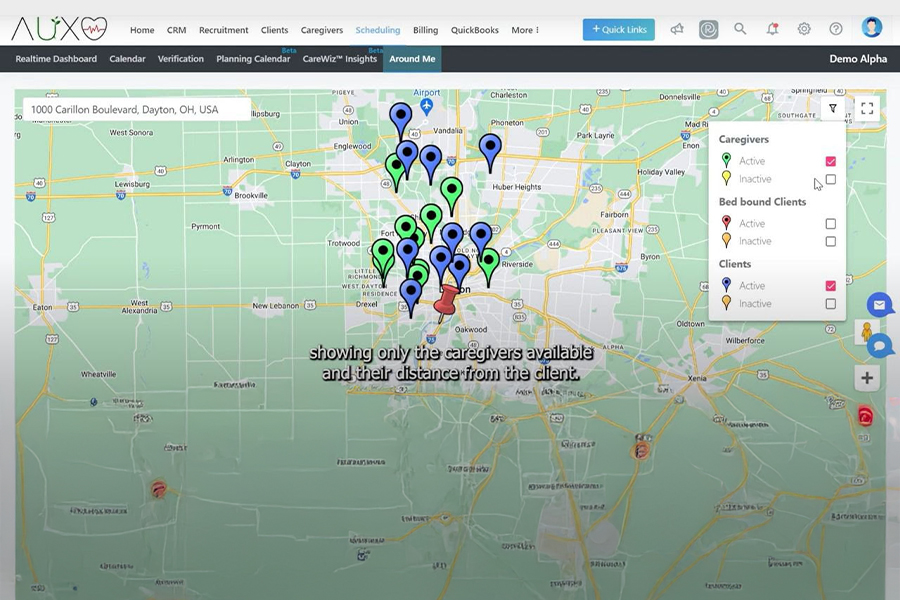Screen dimensions: 900x600
Task: Uncheck the Active Caregivers checkbox
Action: pyautogui.click(x=830, y=161)
